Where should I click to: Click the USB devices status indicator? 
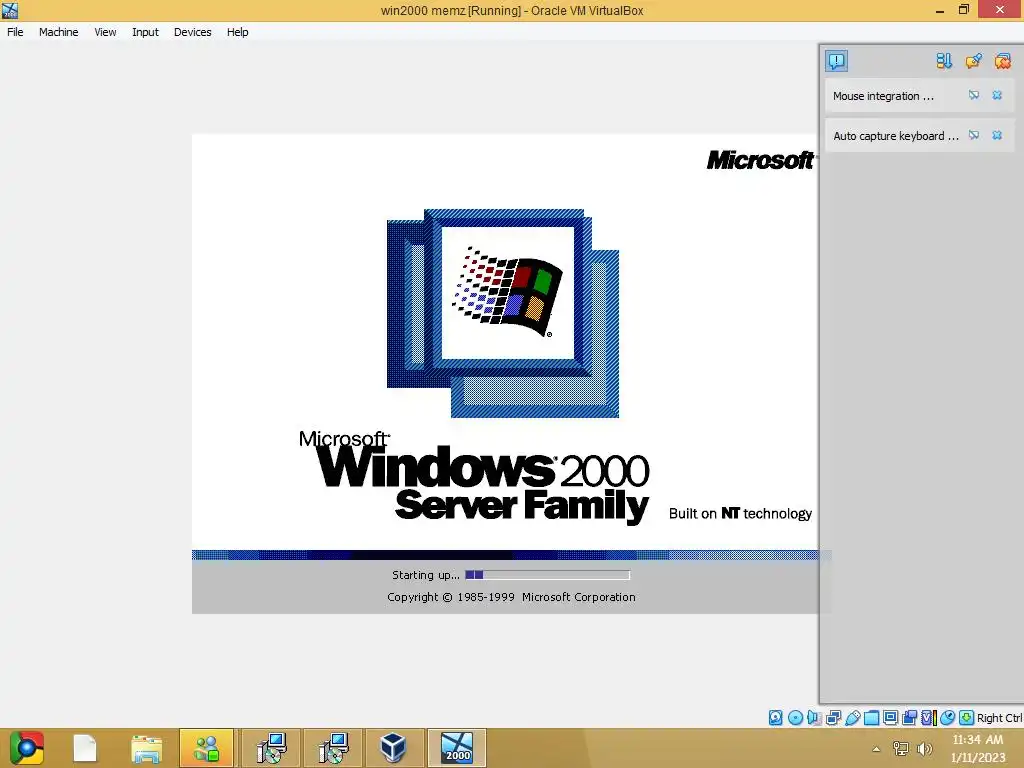pos(852,718)
